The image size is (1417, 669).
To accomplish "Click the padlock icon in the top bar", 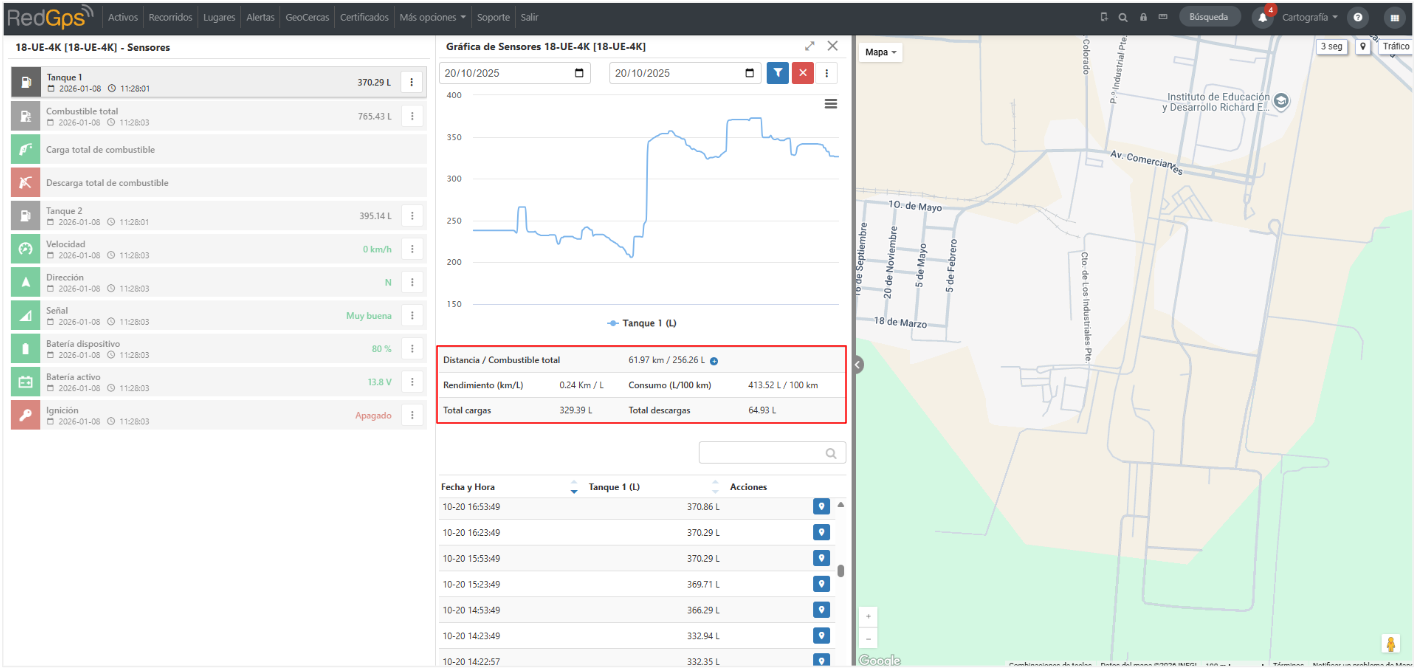I will point(1143,17).
